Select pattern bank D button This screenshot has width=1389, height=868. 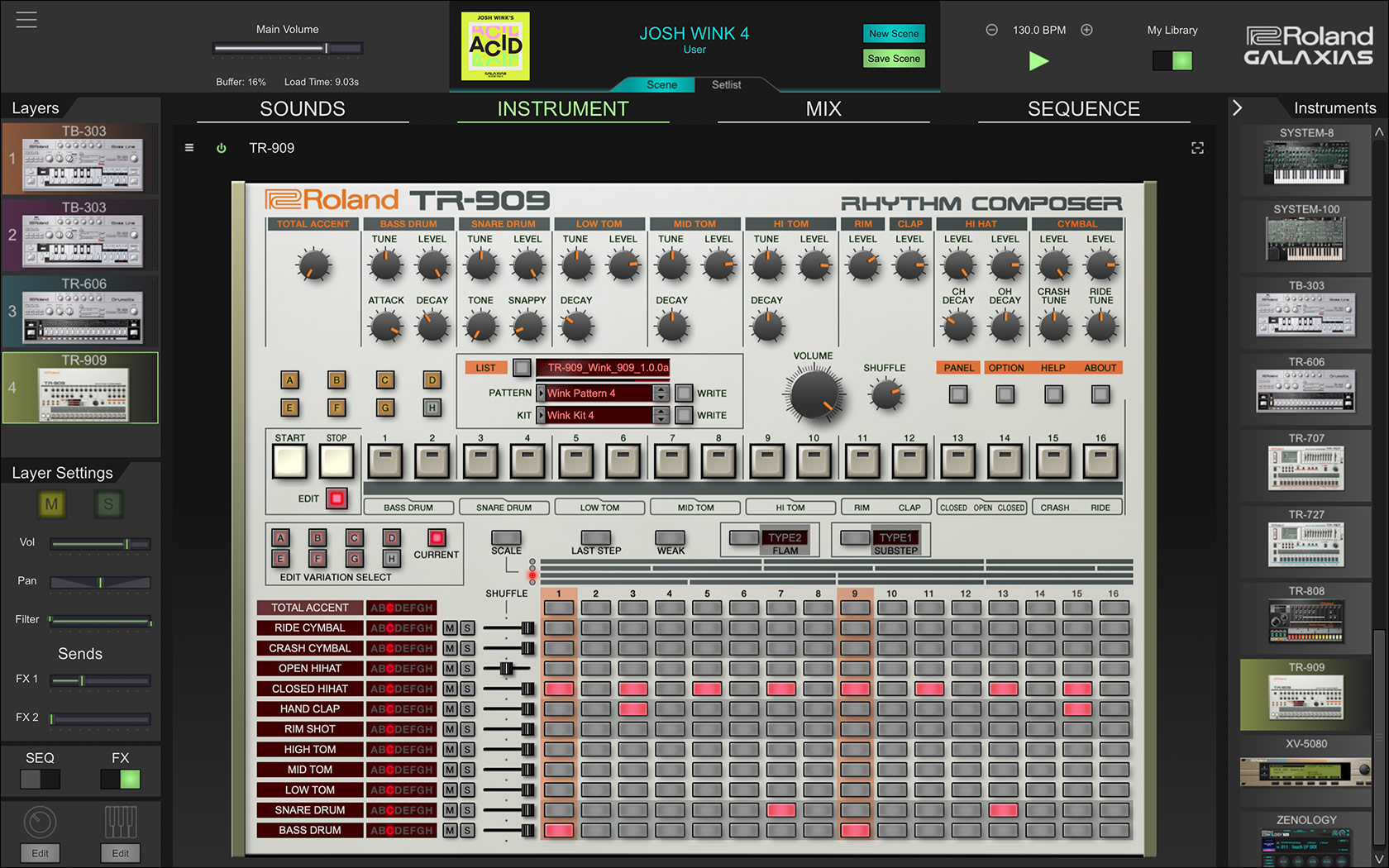point(432,380)
